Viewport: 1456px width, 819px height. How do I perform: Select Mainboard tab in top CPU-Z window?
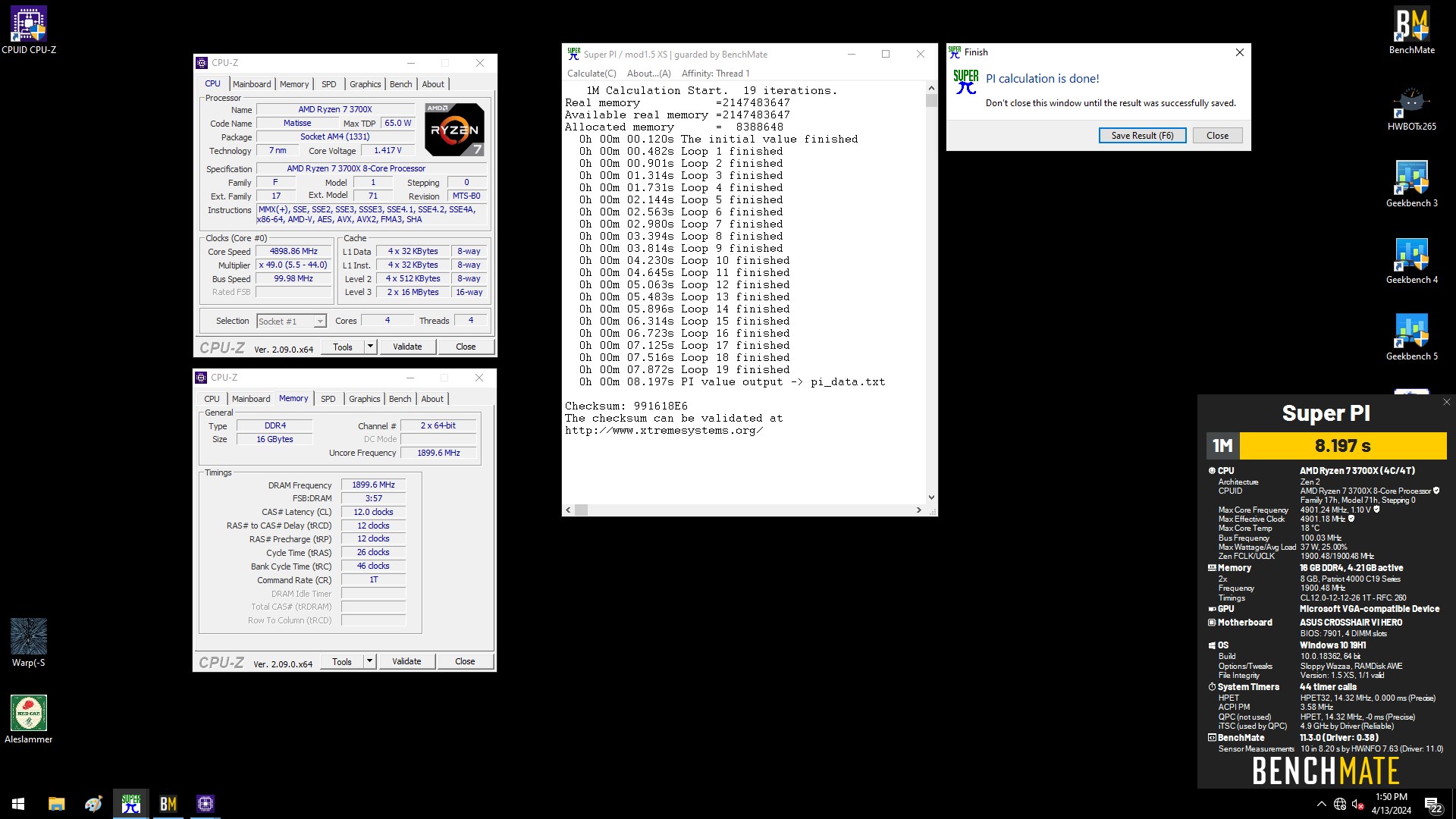point(252,84)
